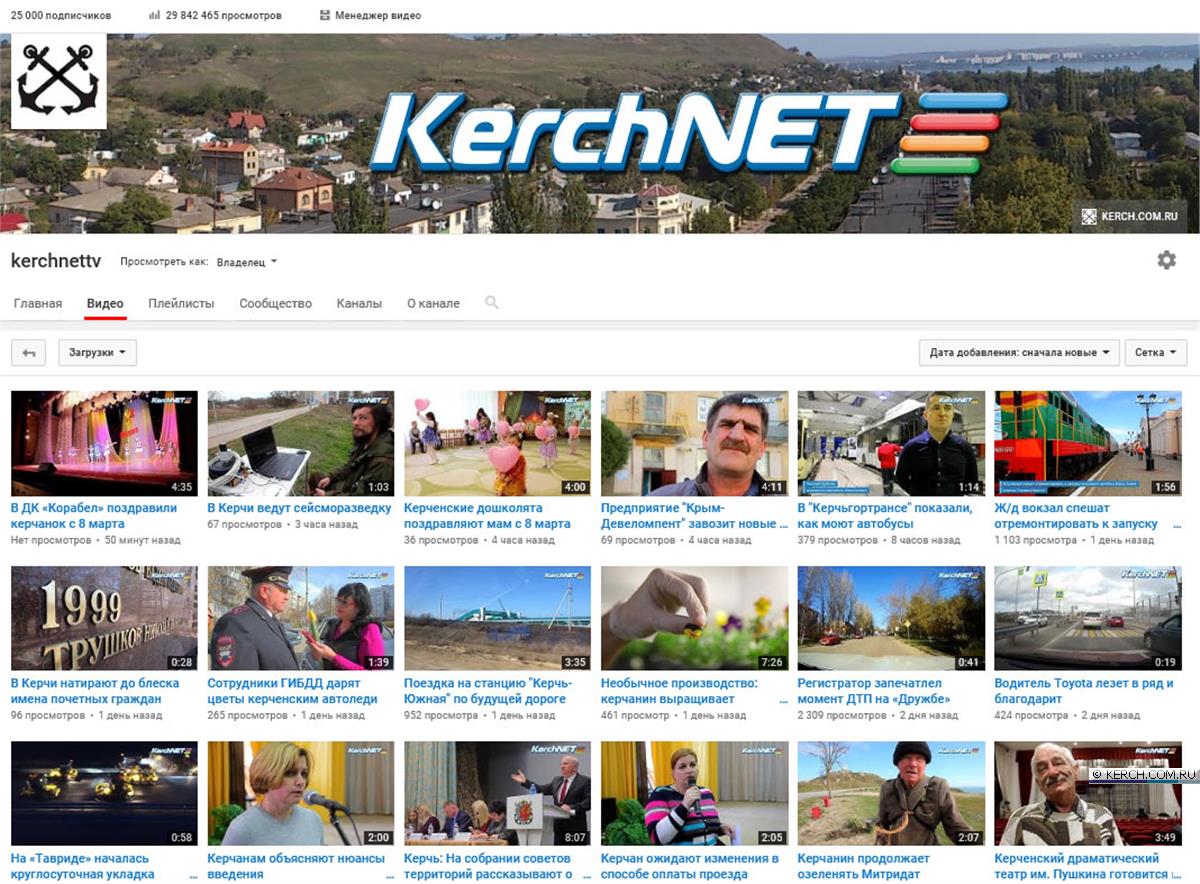This screenshot has width=1200, height=884.
Task: Click the police officer interview thumbnail 1:39
Action: pos(301,619)
